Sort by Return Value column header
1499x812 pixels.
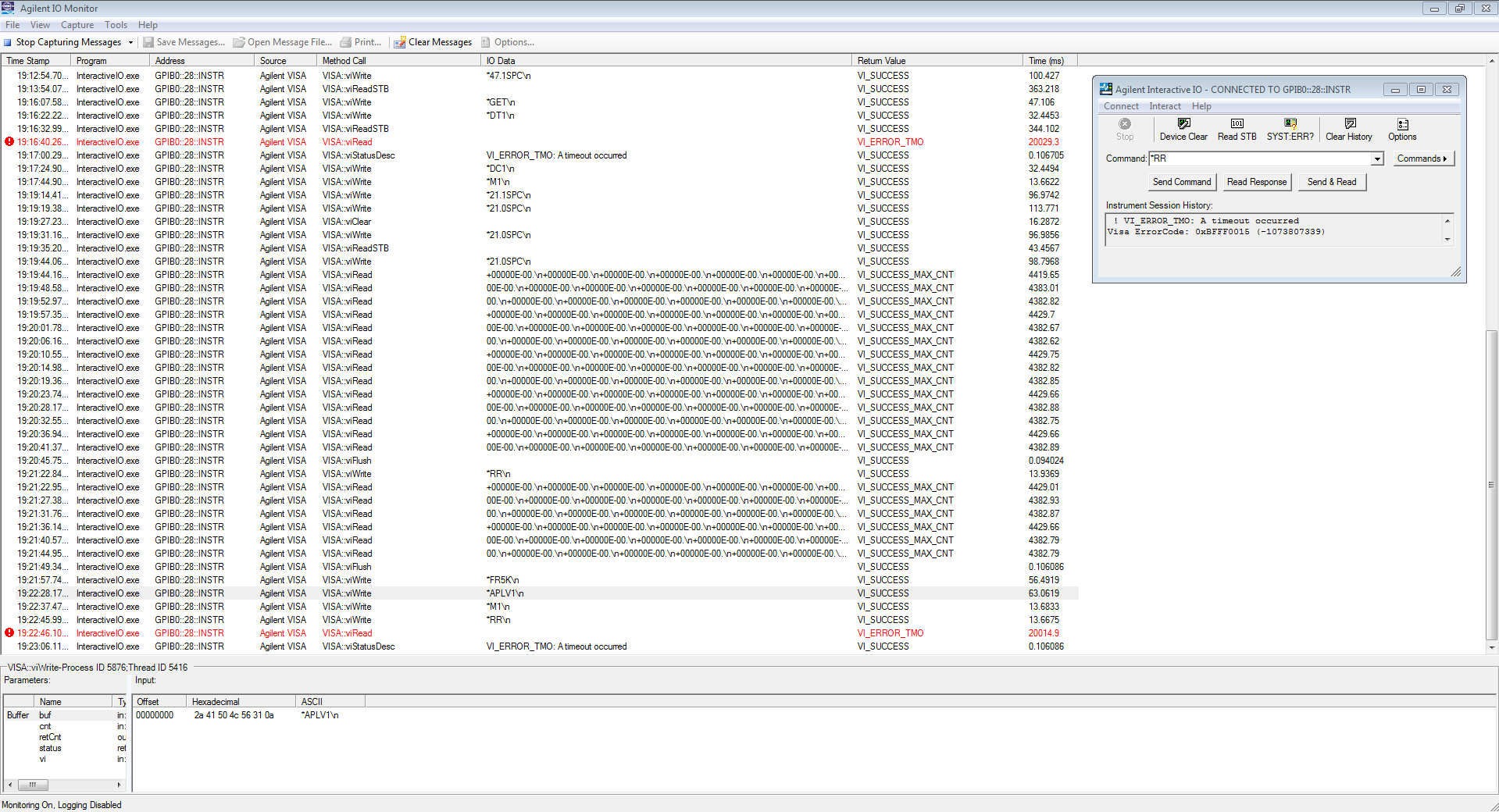click(938, 60)
